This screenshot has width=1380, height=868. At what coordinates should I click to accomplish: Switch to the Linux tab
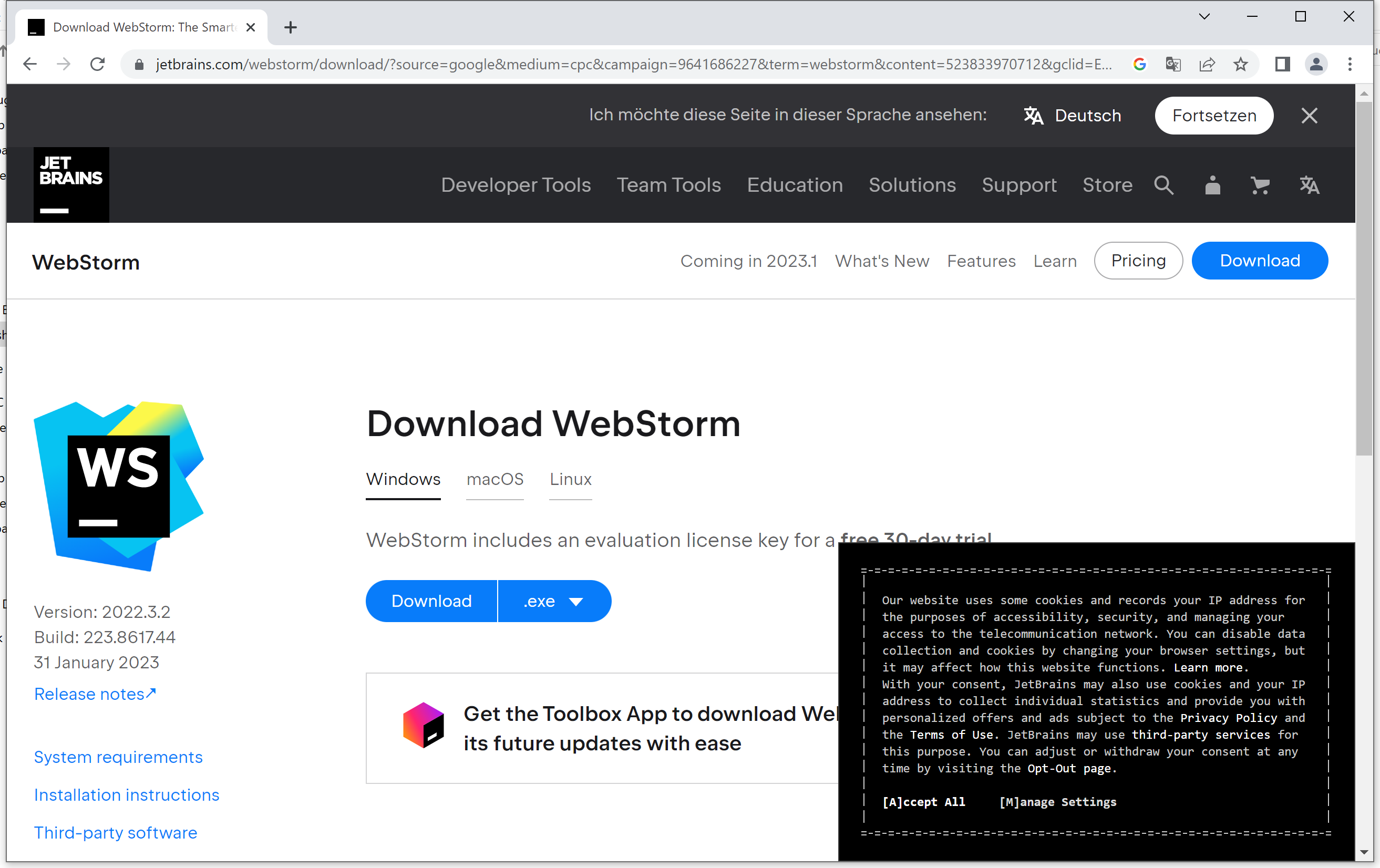point(570,479)
